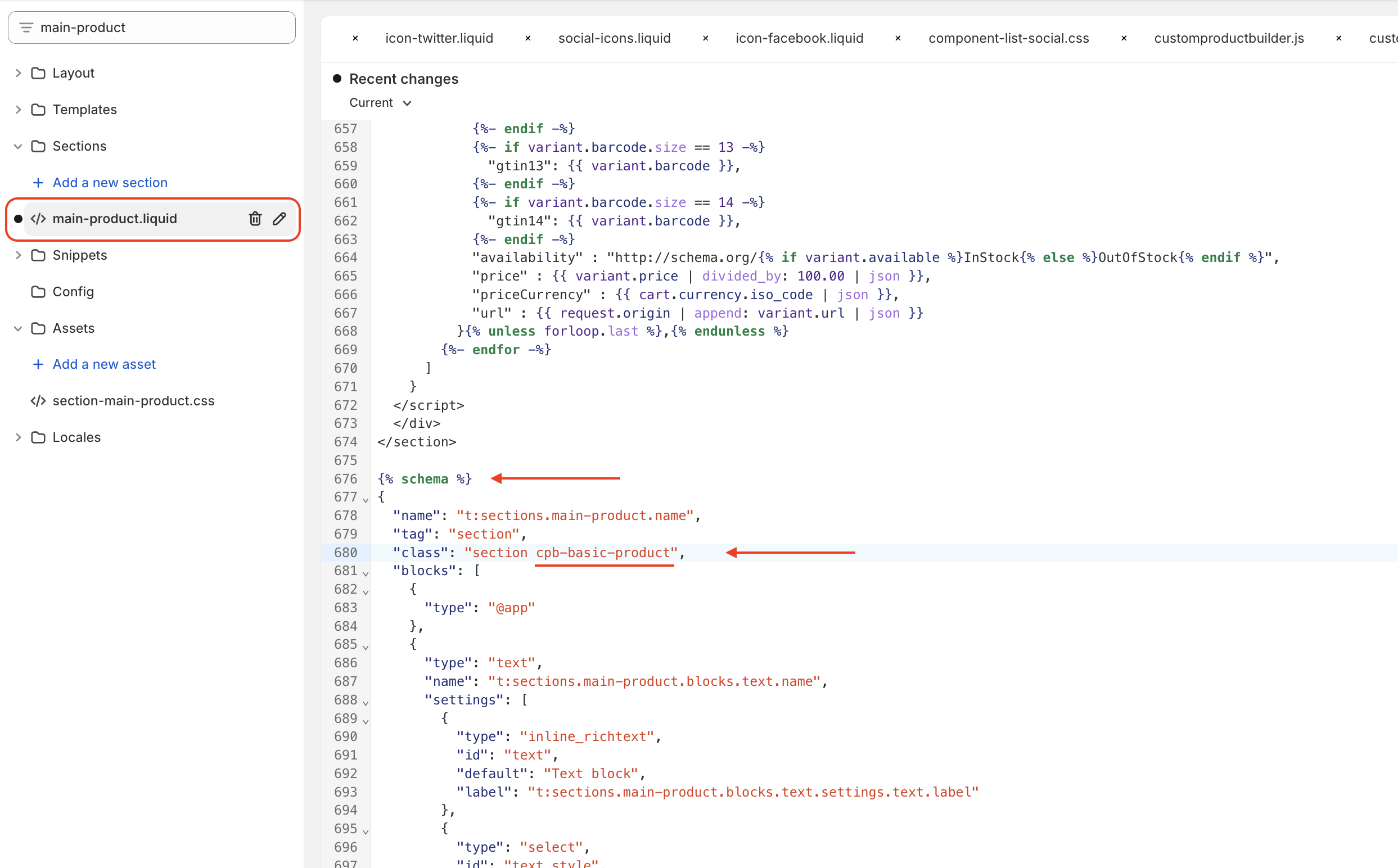Image resolution: width=1398 pixels, height=868 pixels.
Task: Expand the Layout folder chevron
Action: (18, 73)
